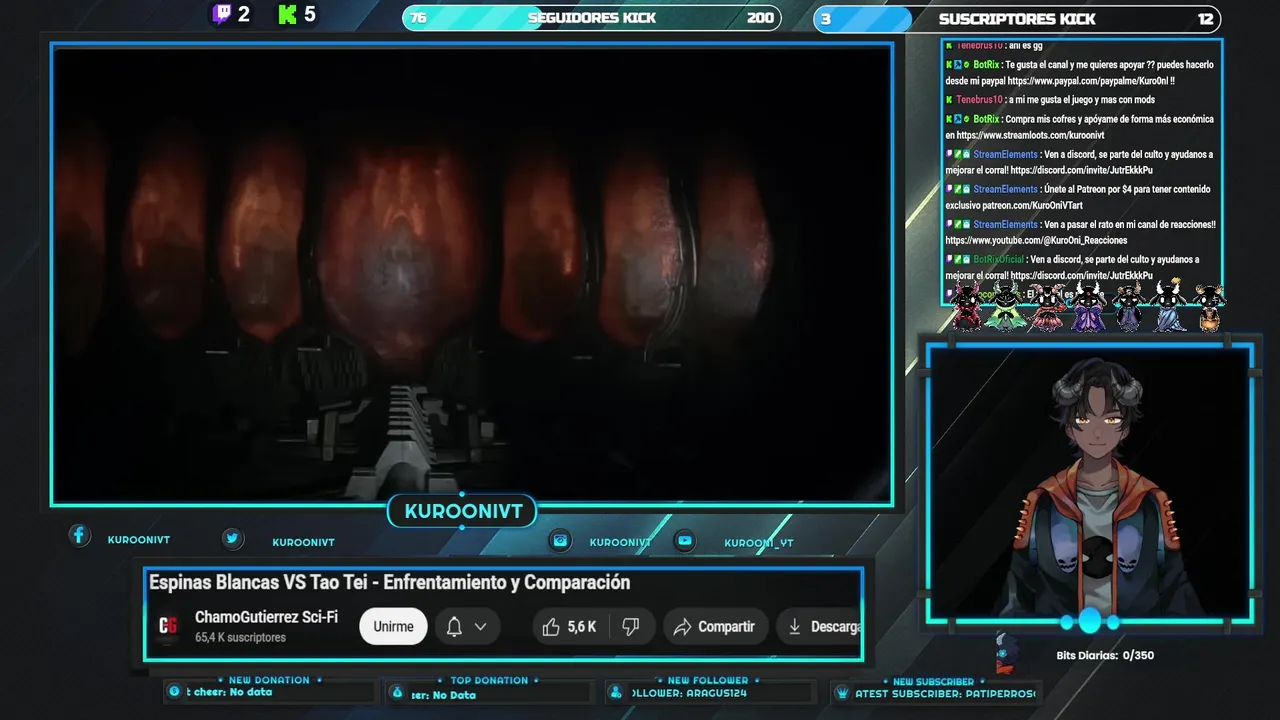Image resolution: width=1280 pixels, height=720 pixels.
Task: Click the Unirme join button
Action: [393, 627]
